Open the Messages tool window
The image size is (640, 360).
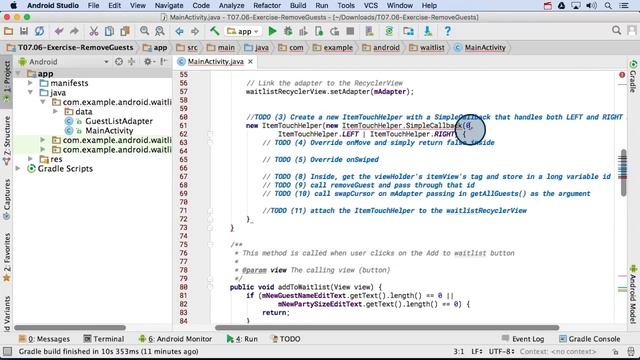[44, 339]
